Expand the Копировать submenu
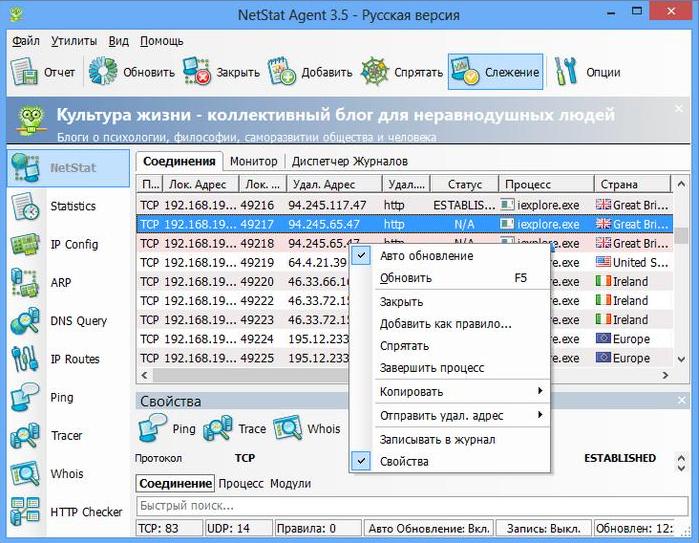Screen dimensions: 699x543 pos(449,392)
